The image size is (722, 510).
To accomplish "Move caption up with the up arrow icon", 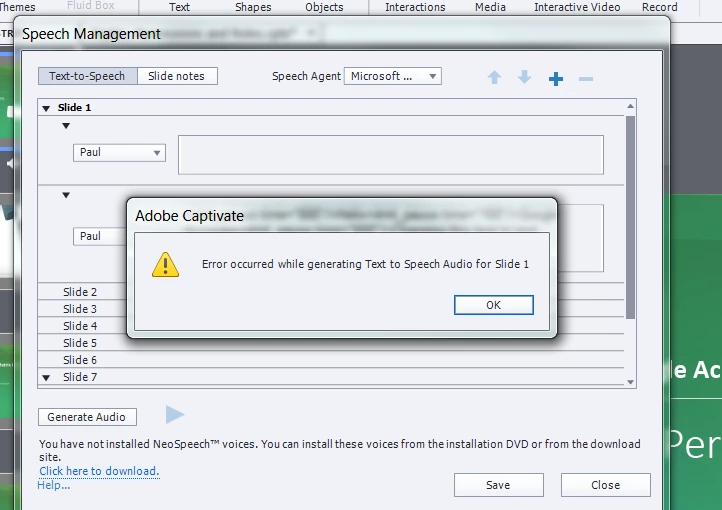I will (495, 77).
